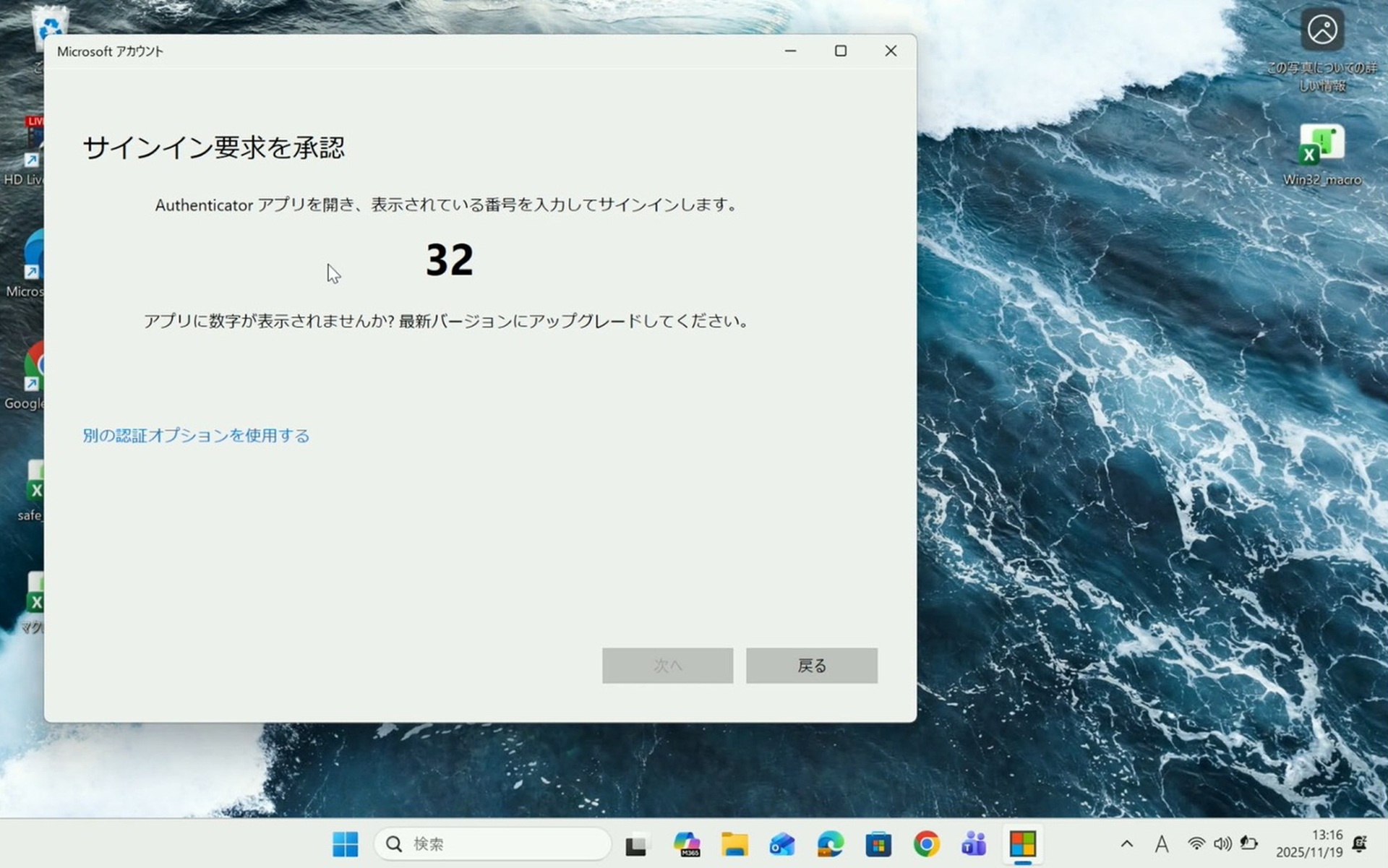Screen dimensions: 1388x868
Task: Open the HD Live desktop shortcut
Action: pyautogui.click(x=32, y=141)
